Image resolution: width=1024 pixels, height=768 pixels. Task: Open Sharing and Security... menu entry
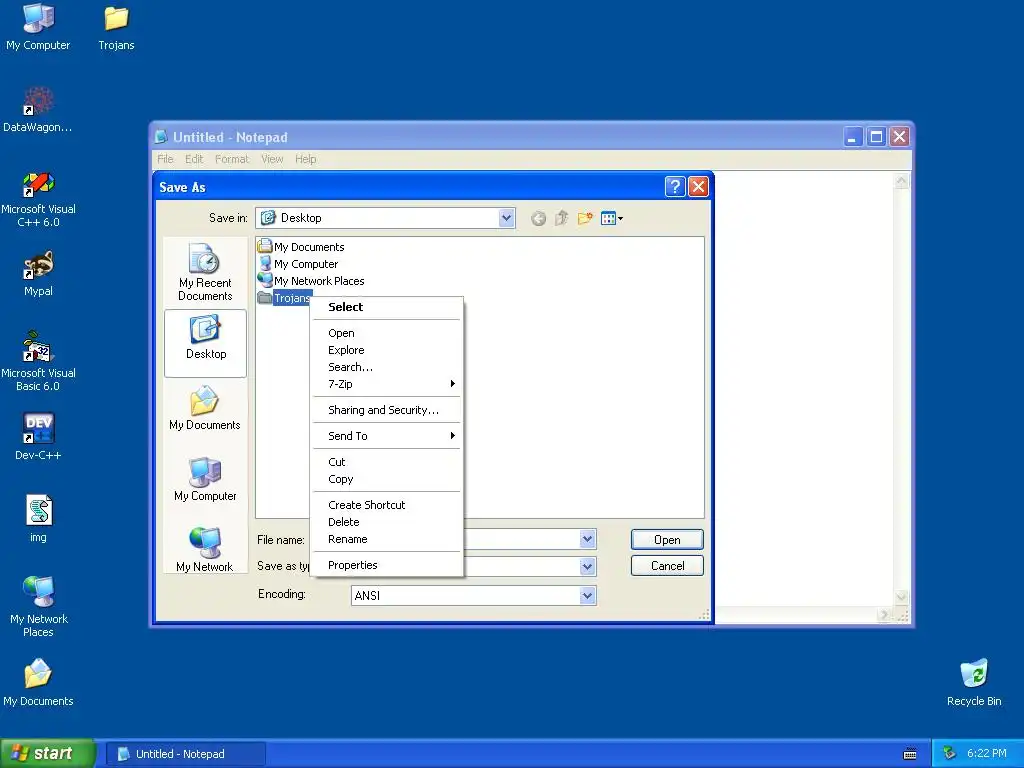pos(387,410)
